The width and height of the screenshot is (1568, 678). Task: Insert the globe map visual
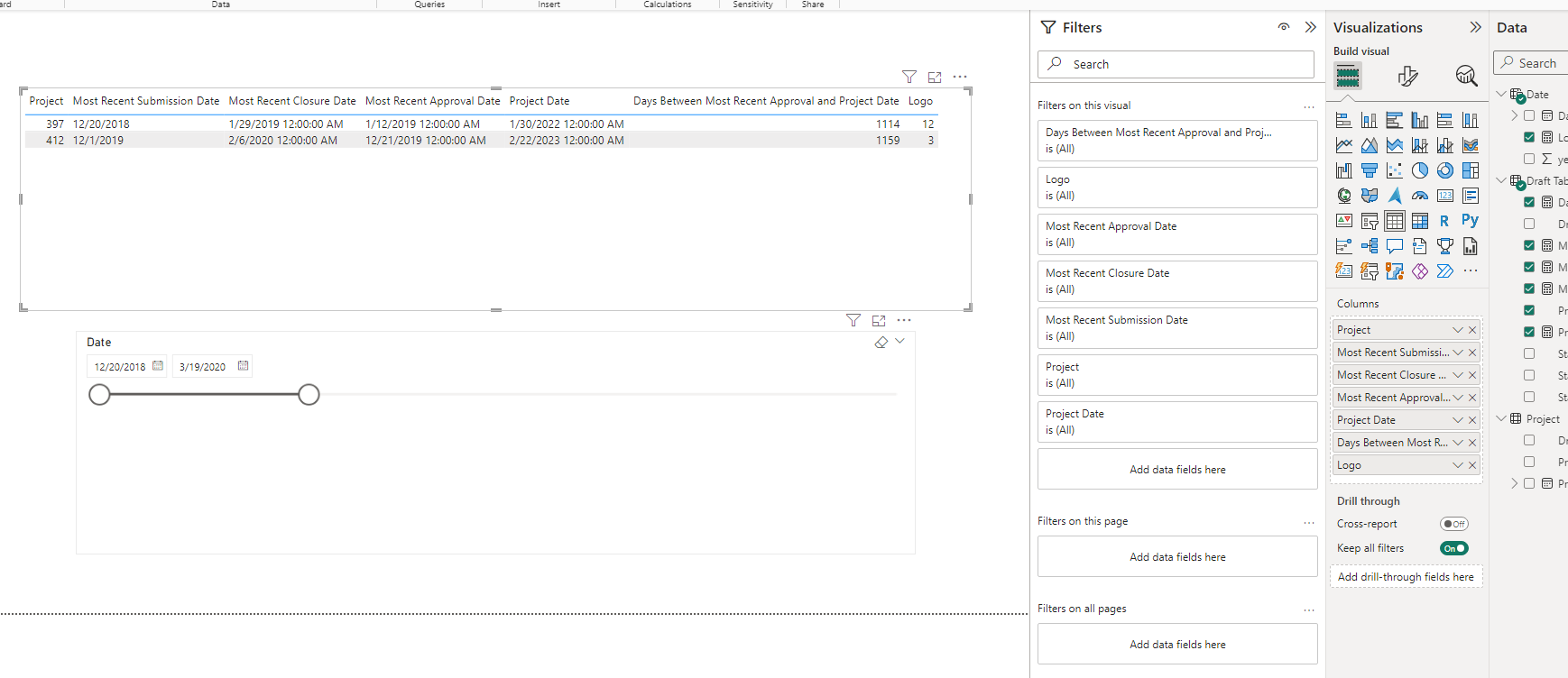(x=1344, y=196)
